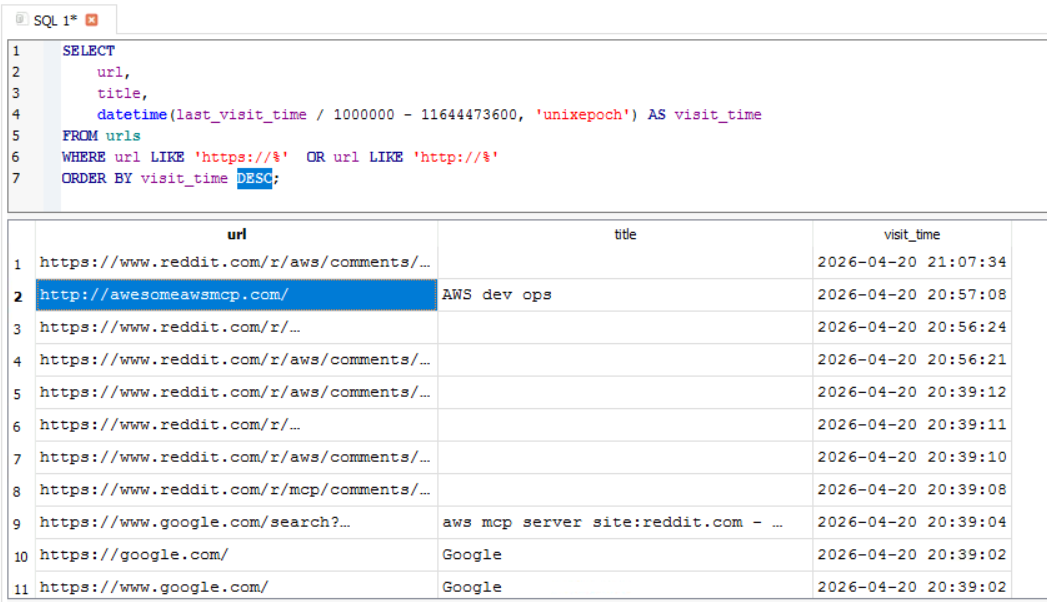Click the reddit.com/r/… url cell visited at 20:56:24
The height and width of the screenshot is (602, 1047).
[x=236, y=327]
